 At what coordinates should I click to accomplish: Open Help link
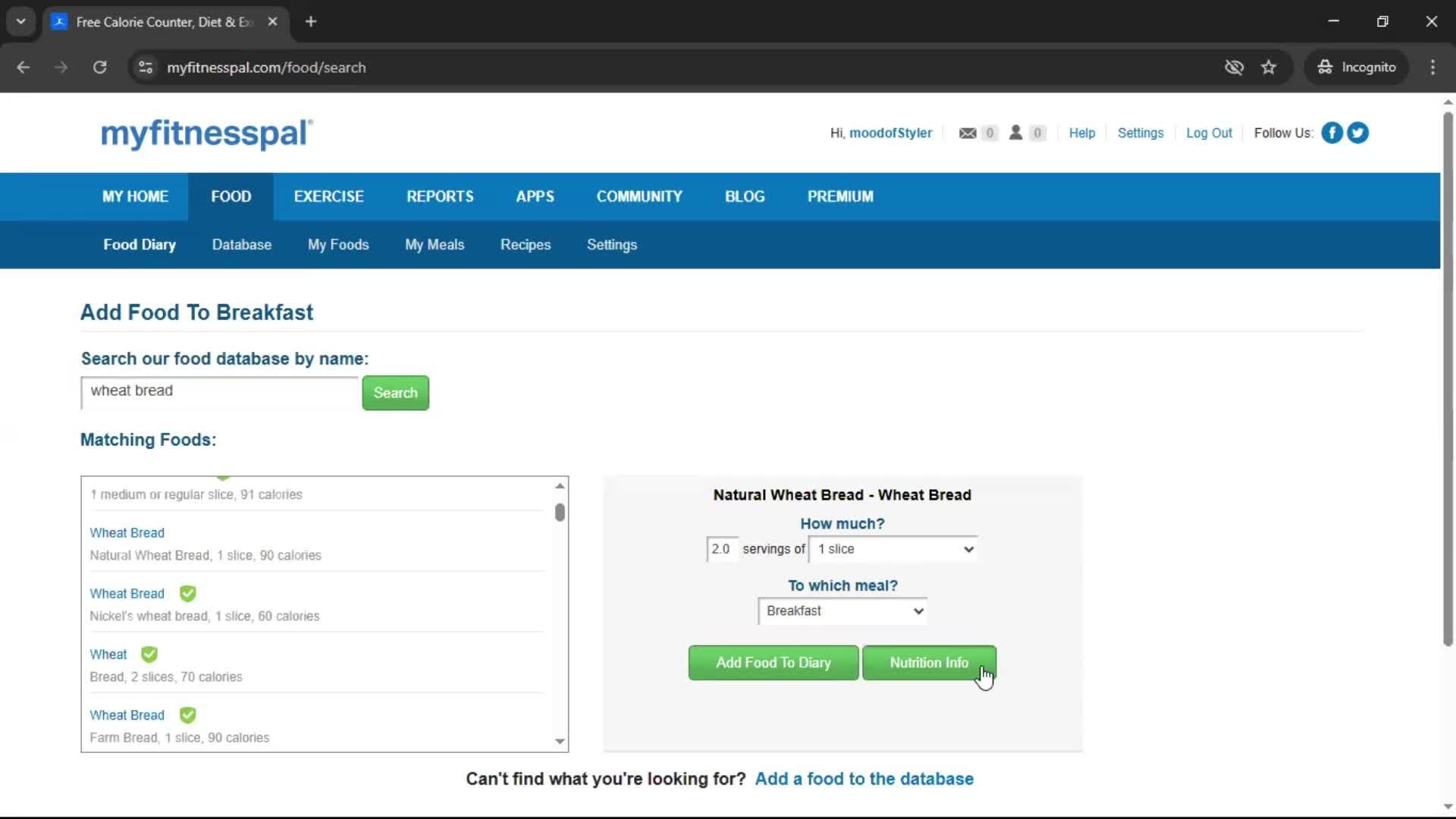coord(1082,133)
